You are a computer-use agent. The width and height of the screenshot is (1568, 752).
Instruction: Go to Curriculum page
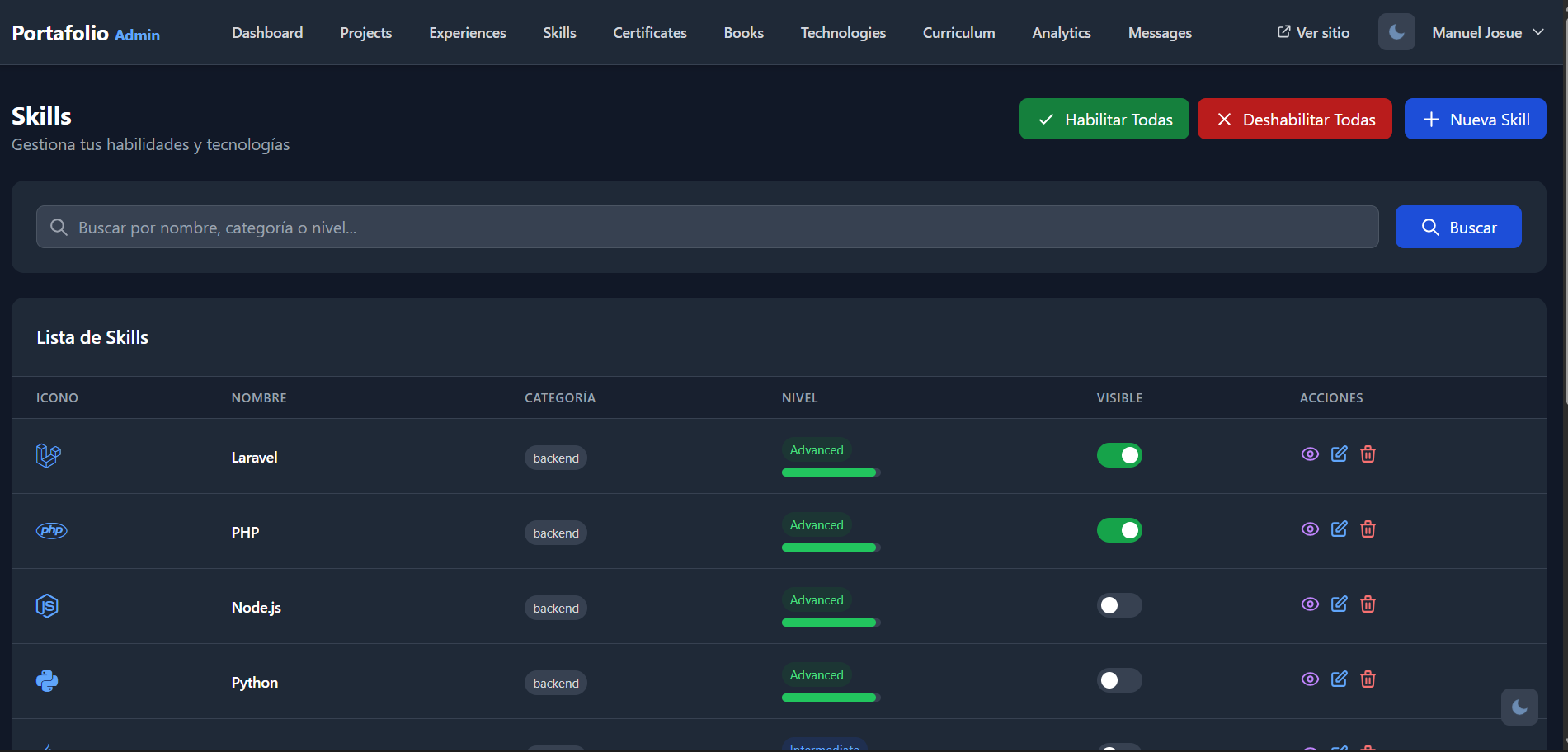[959, 32]
